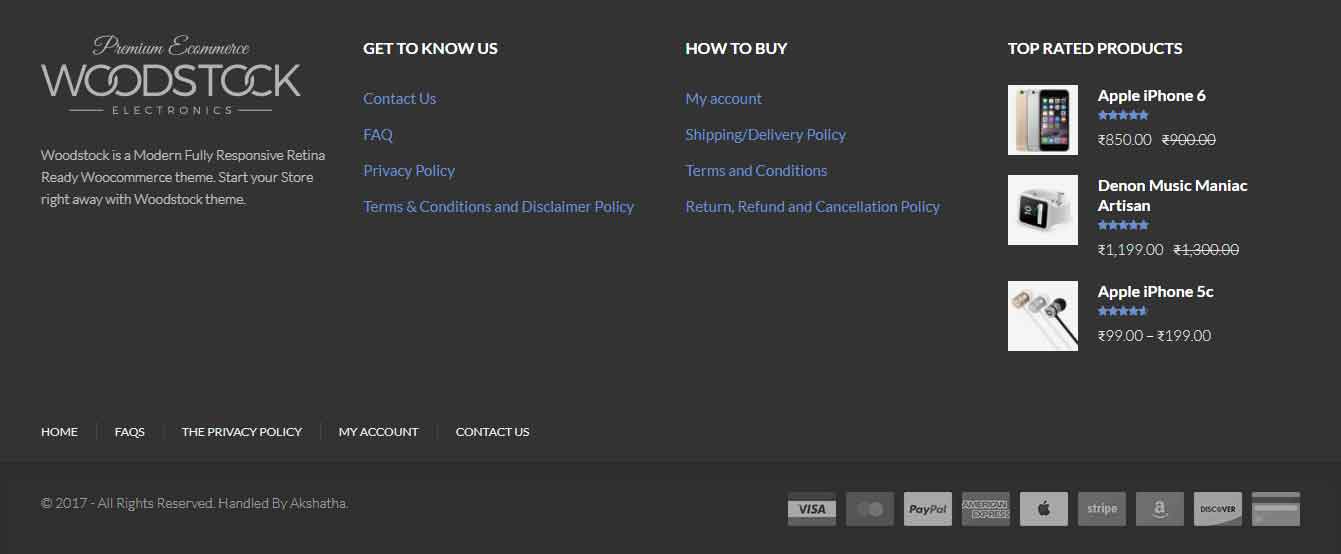Open the Apple iPhone 6 thumbnail
The image size is (1341, 554).
pyautogui.click(x=1042, y=120)
